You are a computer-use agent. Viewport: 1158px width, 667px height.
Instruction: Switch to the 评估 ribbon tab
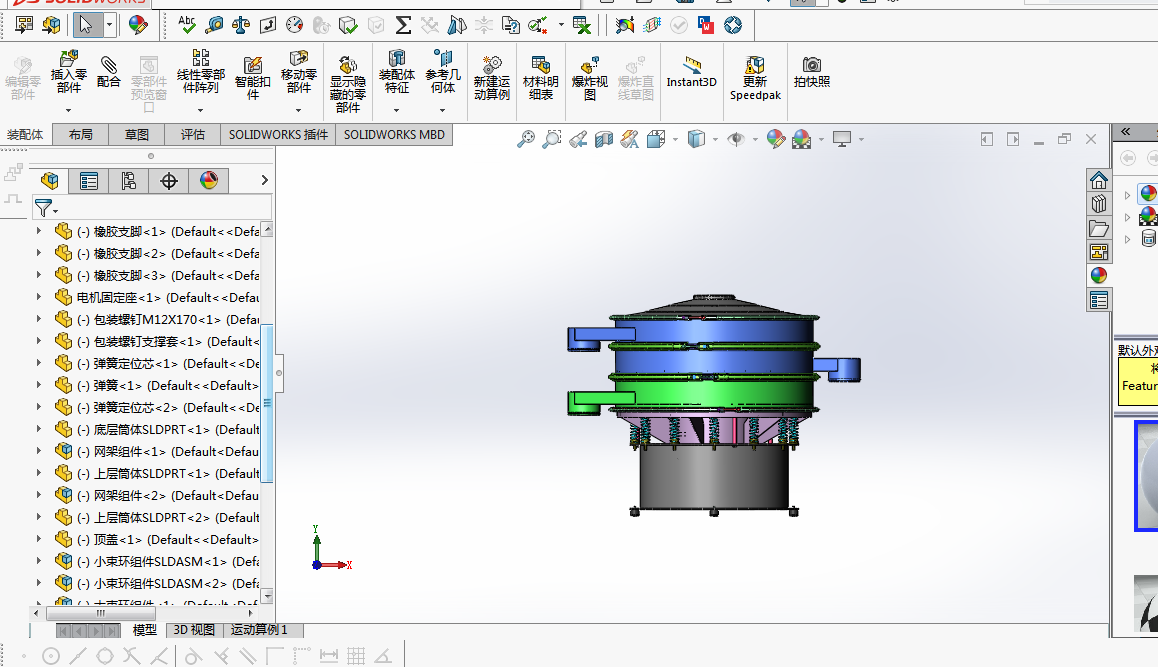point(192,135)
